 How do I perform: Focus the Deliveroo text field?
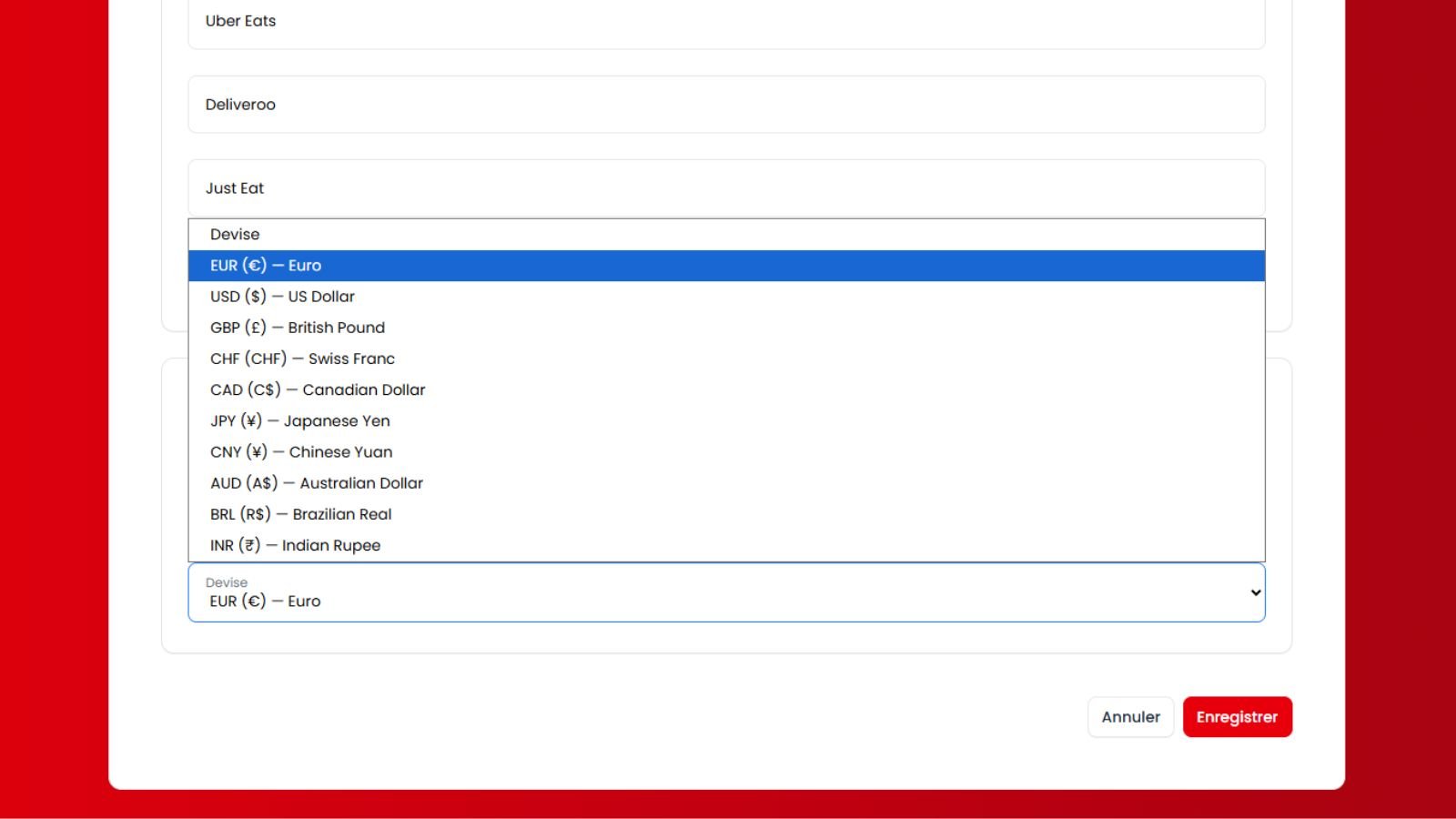pyautogui.click(x=725, y=105)
